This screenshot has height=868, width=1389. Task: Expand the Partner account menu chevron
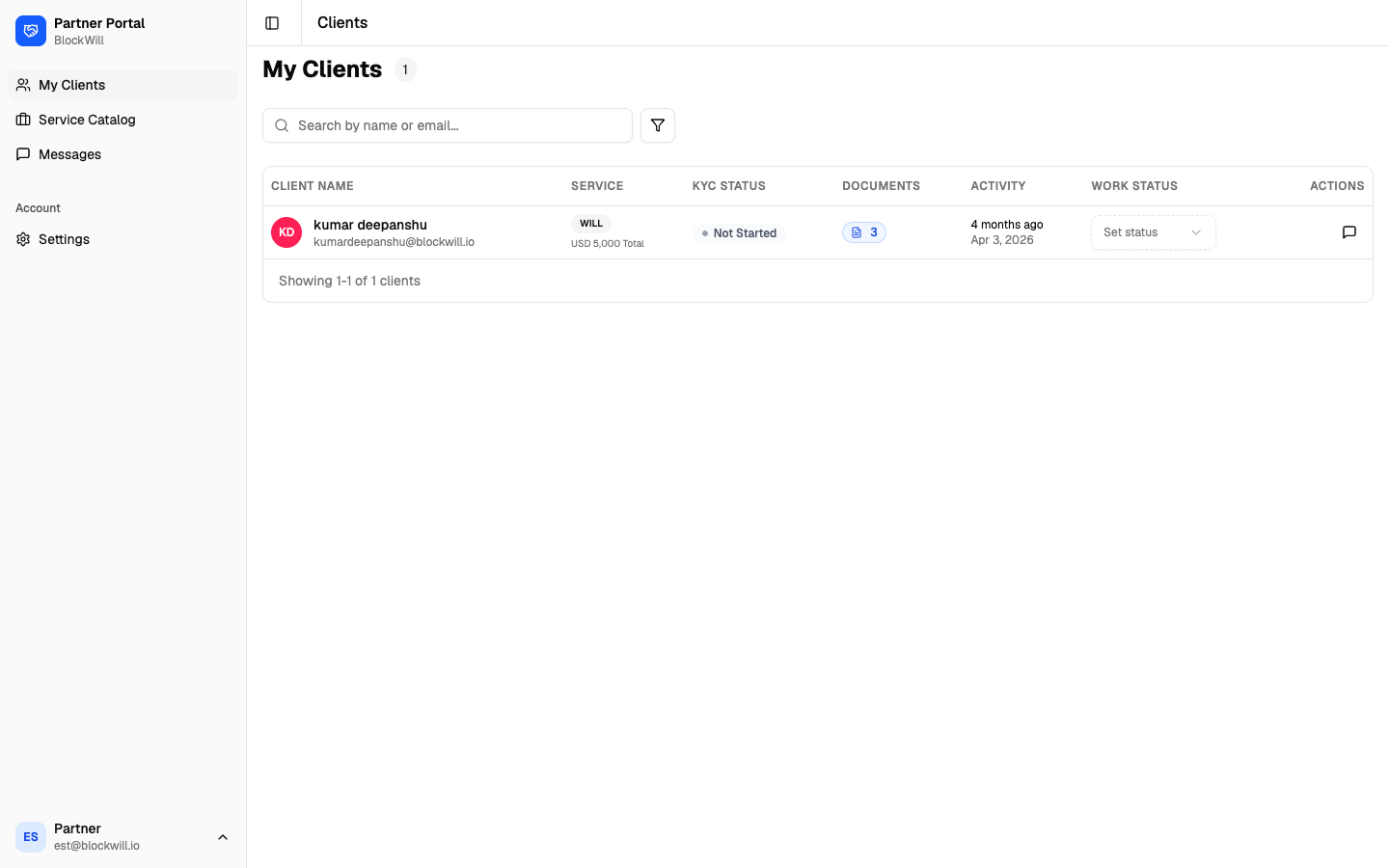click(223, 837)
